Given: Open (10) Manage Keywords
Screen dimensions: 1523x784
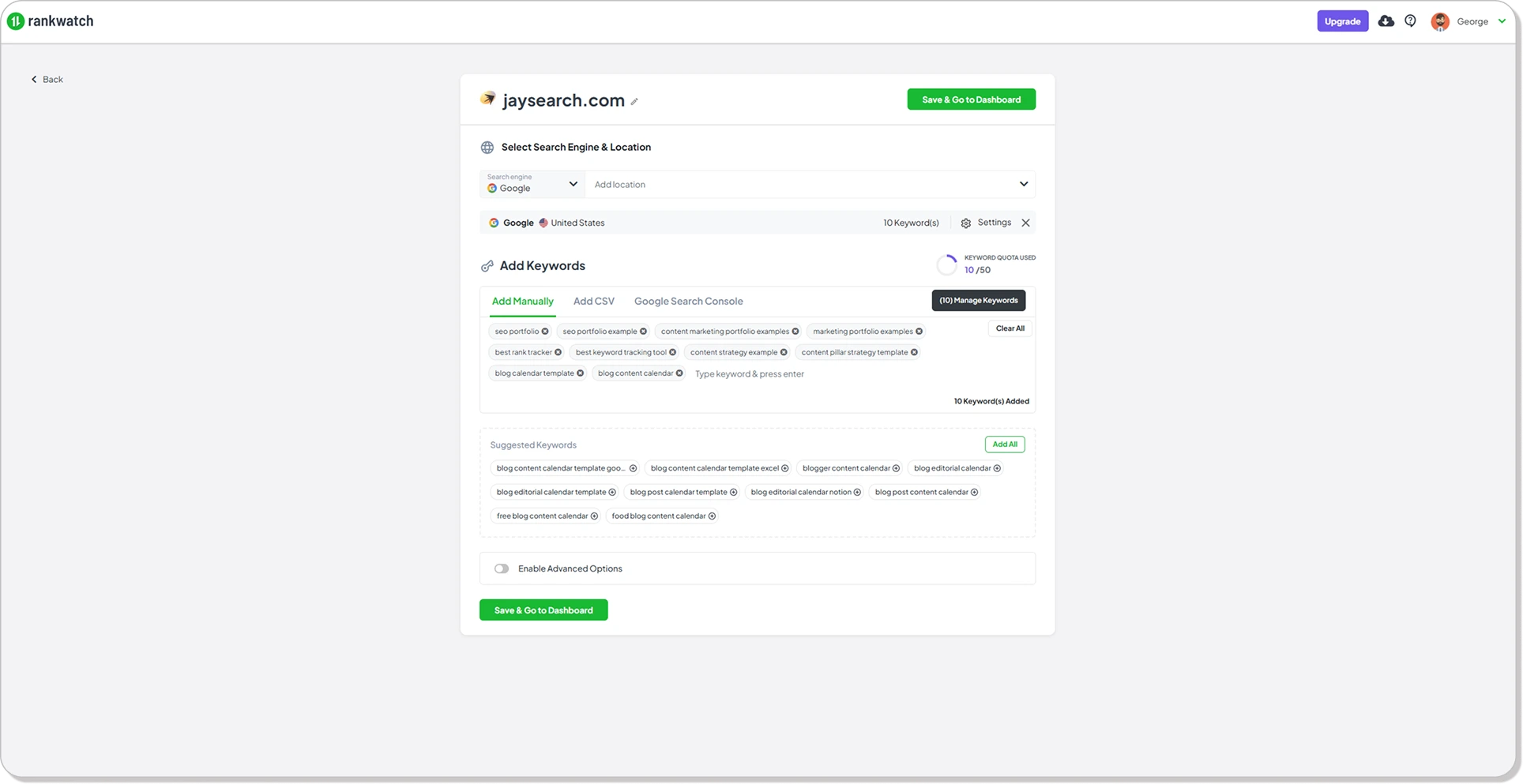Looking at the screenshot, I should coord(978,300).
